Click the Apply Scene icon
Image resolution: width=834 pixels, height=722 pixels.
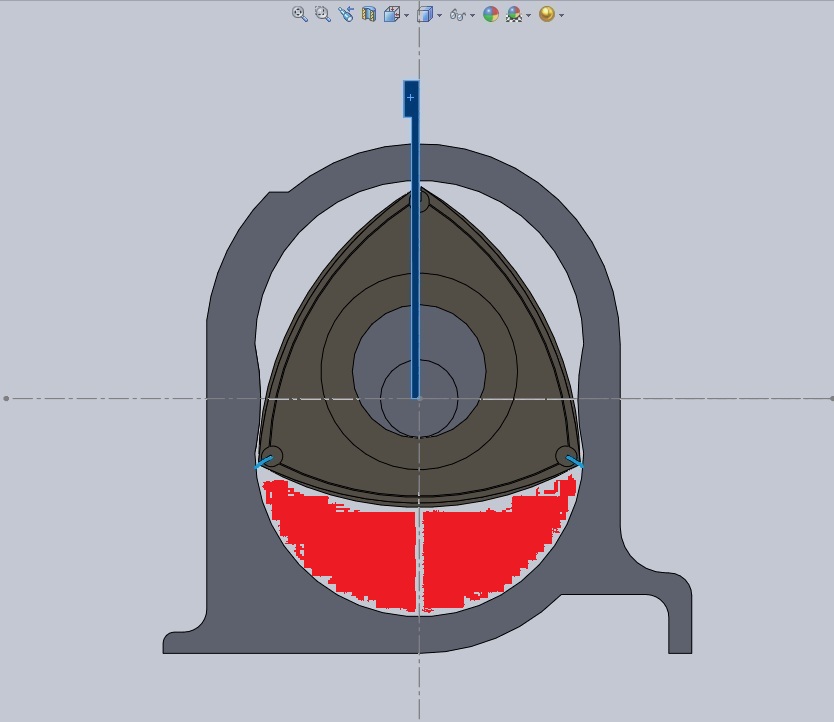pos(514,14)
